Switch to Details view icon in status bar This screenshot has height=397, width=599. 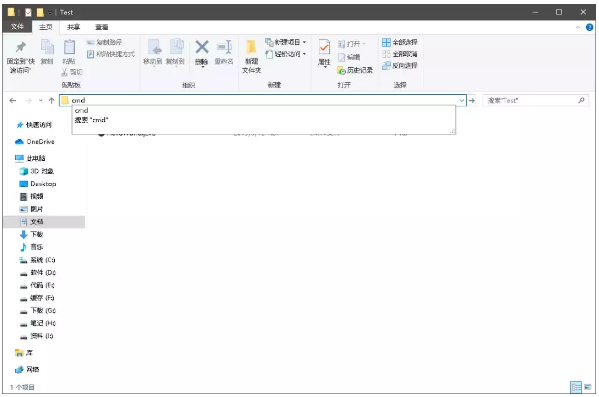click(576, 387)
